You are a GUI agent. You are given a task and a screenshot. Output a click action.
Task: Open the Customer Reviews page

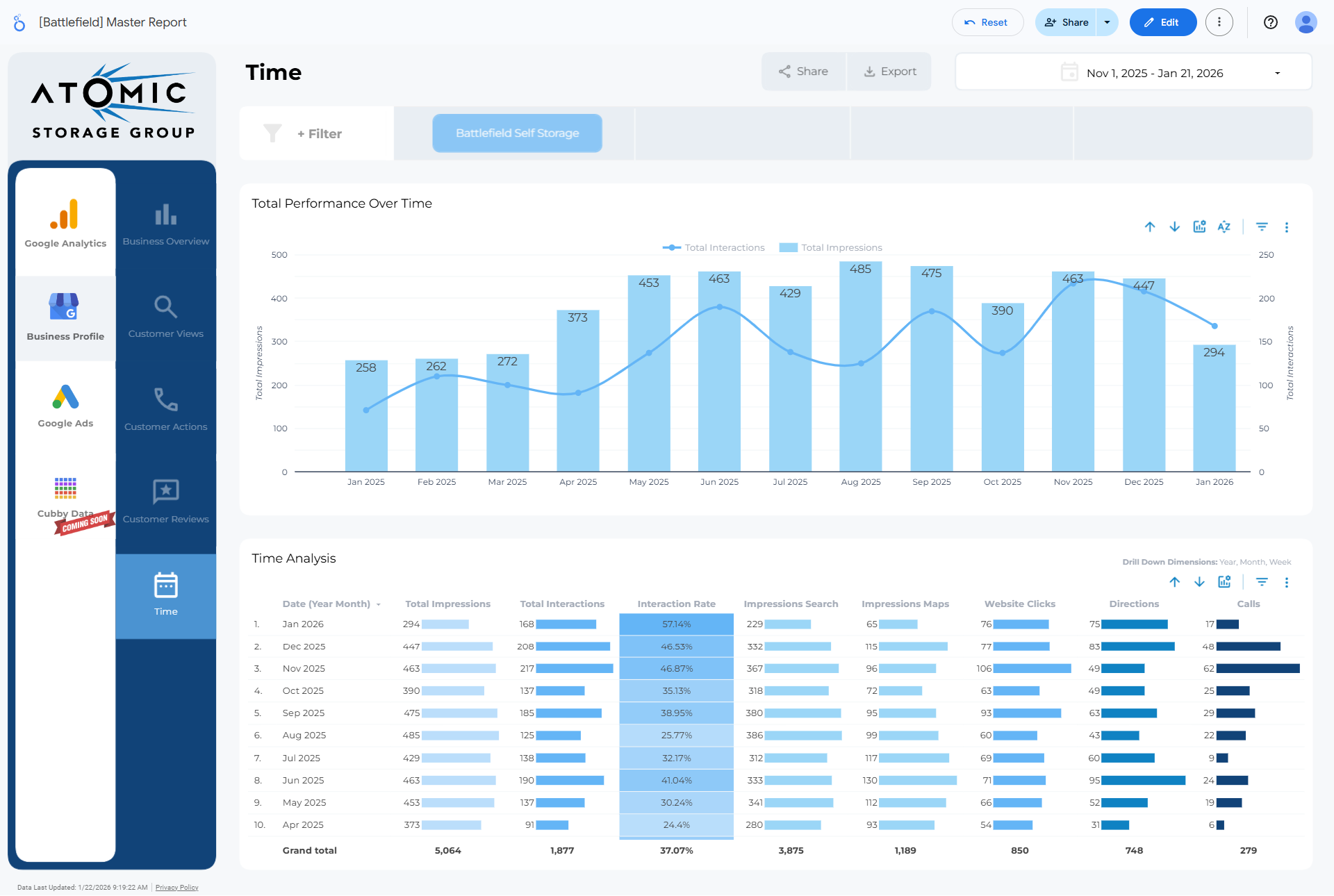coord(165,501)
